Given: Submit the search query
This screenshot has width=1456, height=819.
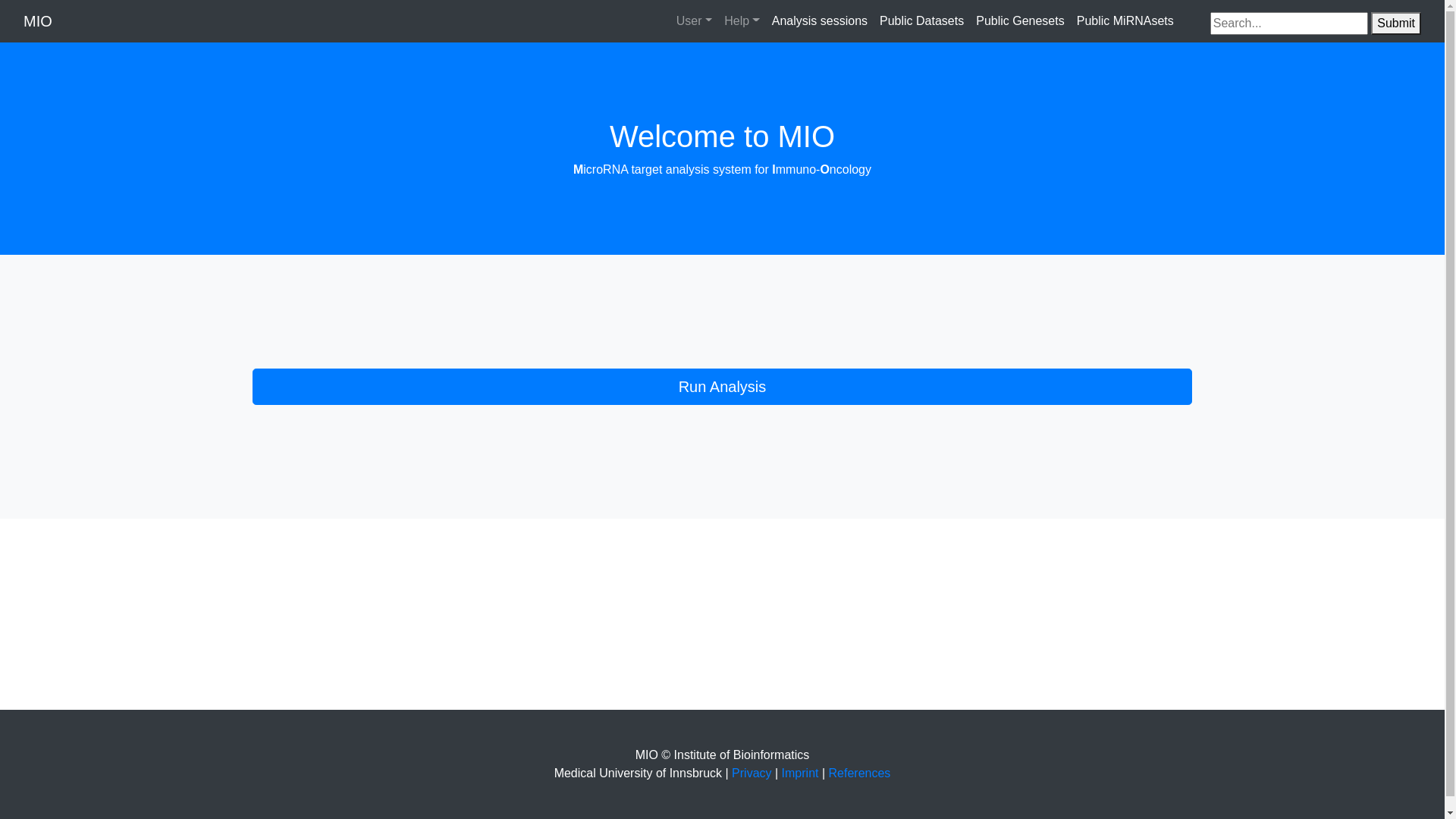Looking at the screenshot, I should tap(1396, 24).
